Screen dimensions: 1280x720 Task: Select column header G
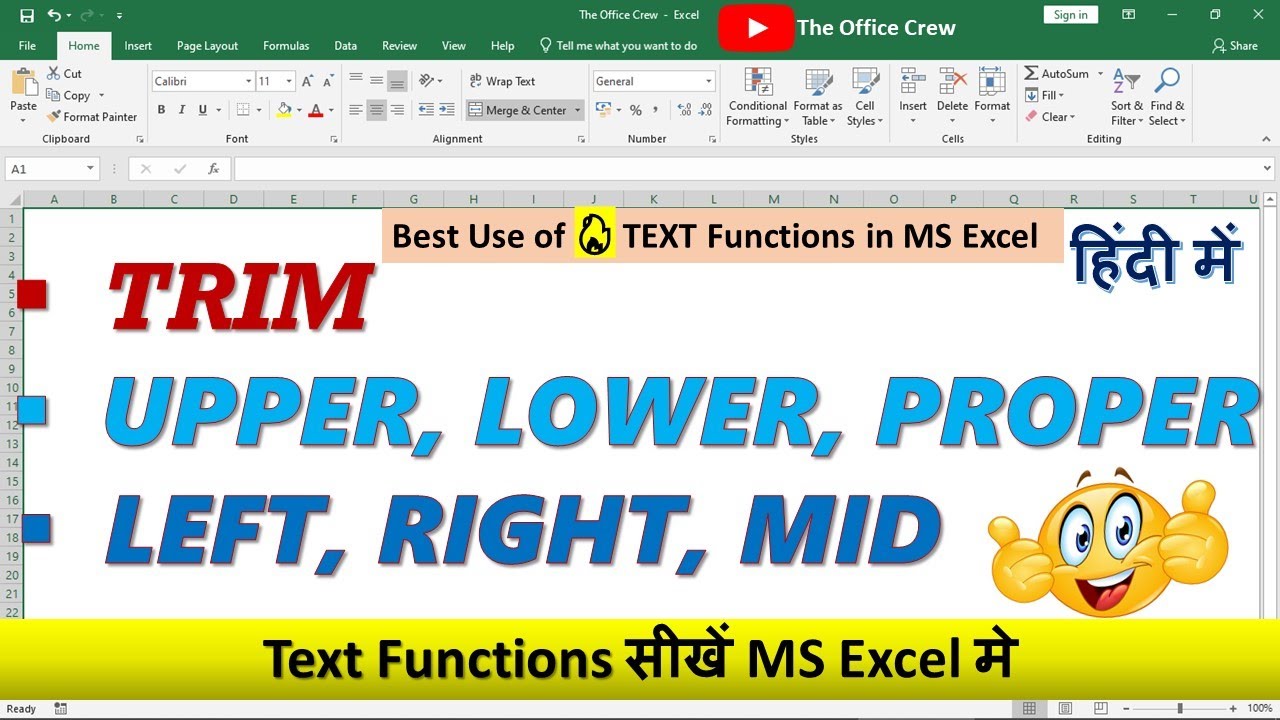(x=414, y=199)
